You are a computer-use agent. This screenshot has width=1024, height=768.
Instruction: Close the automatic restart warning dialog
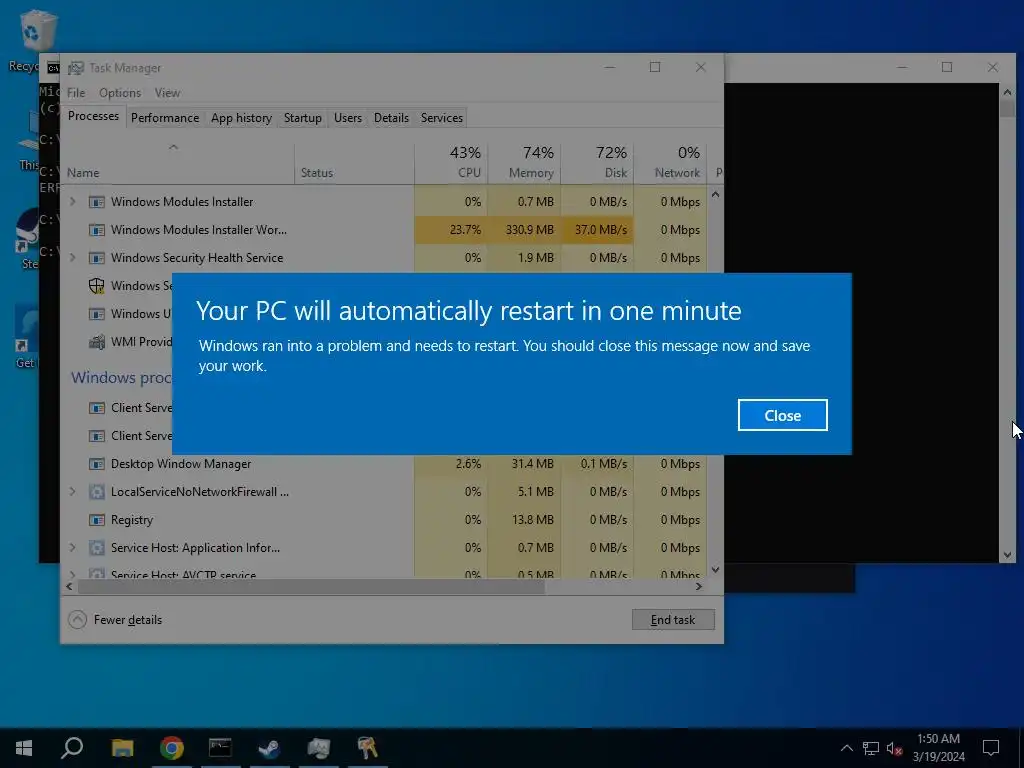[782, 415]
